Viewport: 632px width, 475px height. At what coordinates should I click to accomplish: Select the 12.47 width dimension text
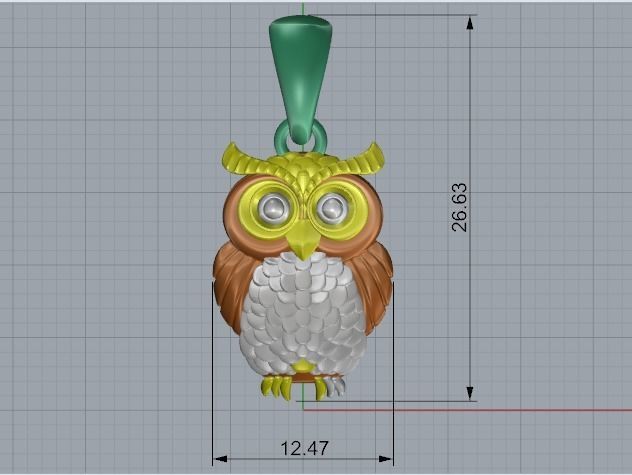click(x=304, y=448)
